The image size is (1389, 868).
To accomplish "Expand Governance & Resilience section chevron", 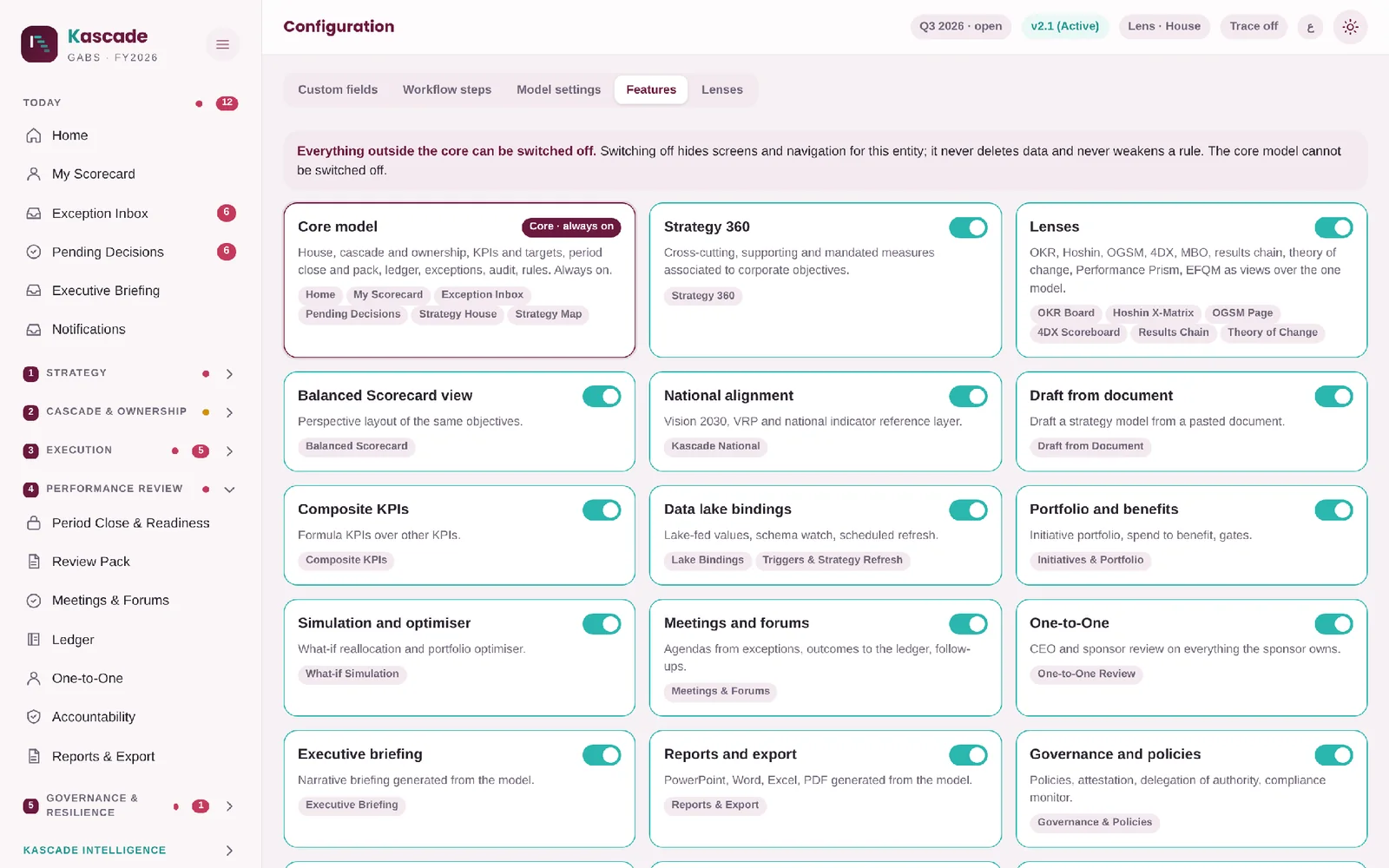I will tap(229, 806).
